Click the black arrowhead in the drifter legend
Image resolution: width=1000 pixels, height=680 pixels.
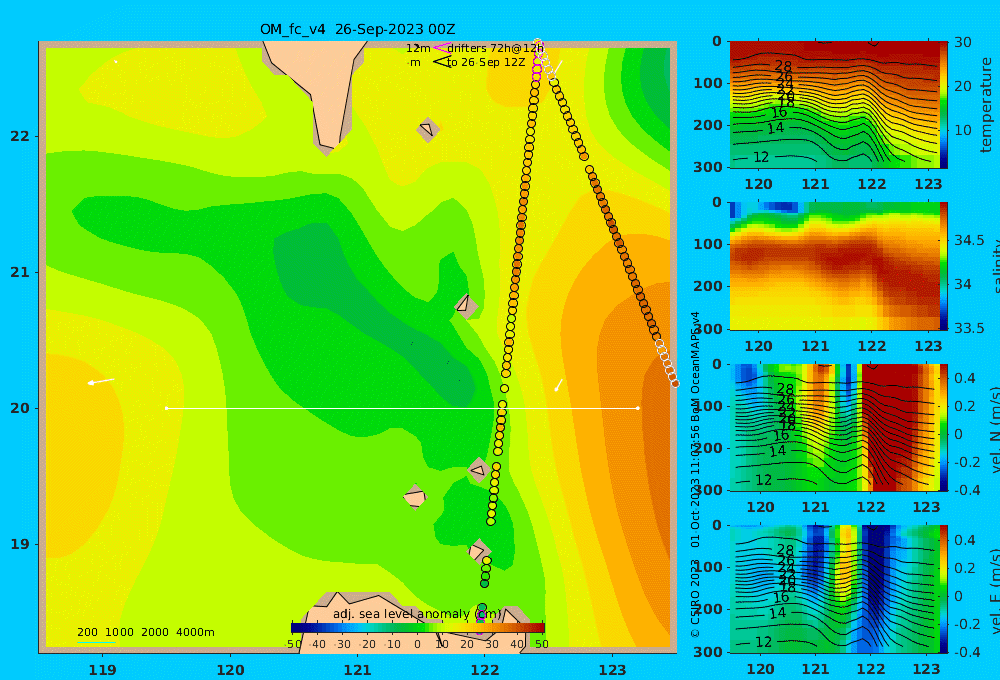[442, 62]
